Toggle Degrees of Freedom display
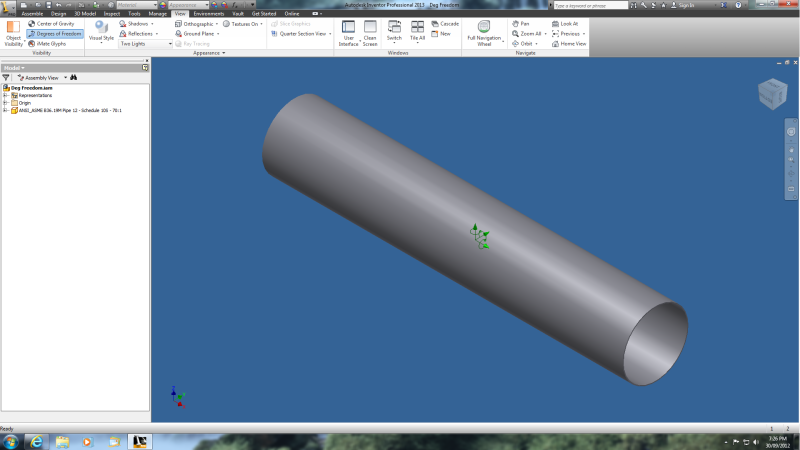This screenshot has width=800, height=450. point(55,33)
